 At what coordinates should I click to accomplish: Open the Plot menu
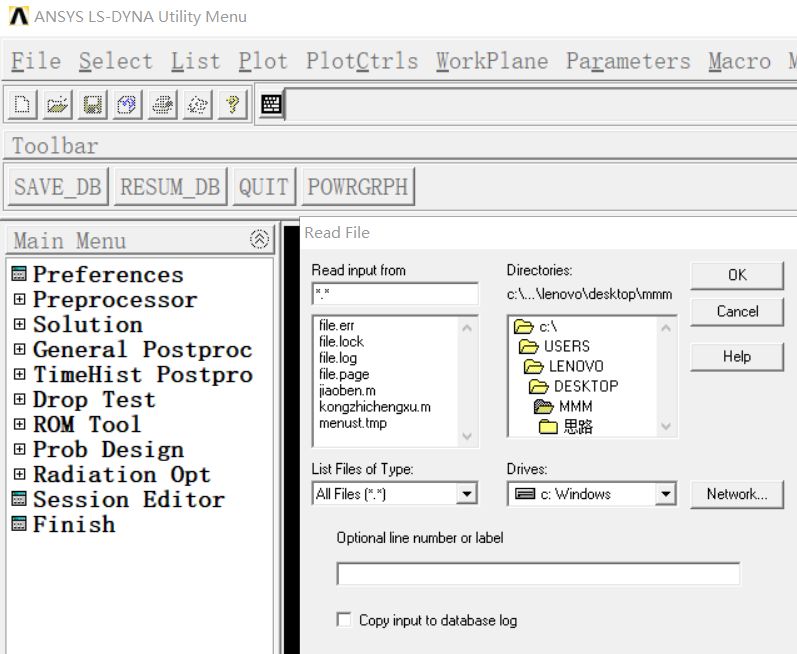click(x=263, y=61)
